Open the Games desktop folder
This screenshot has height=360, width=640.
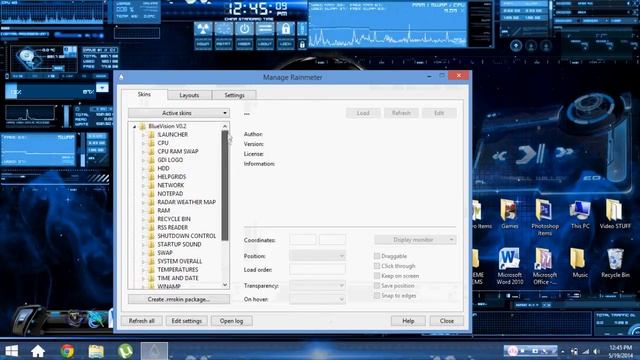(x=509, y=214)
